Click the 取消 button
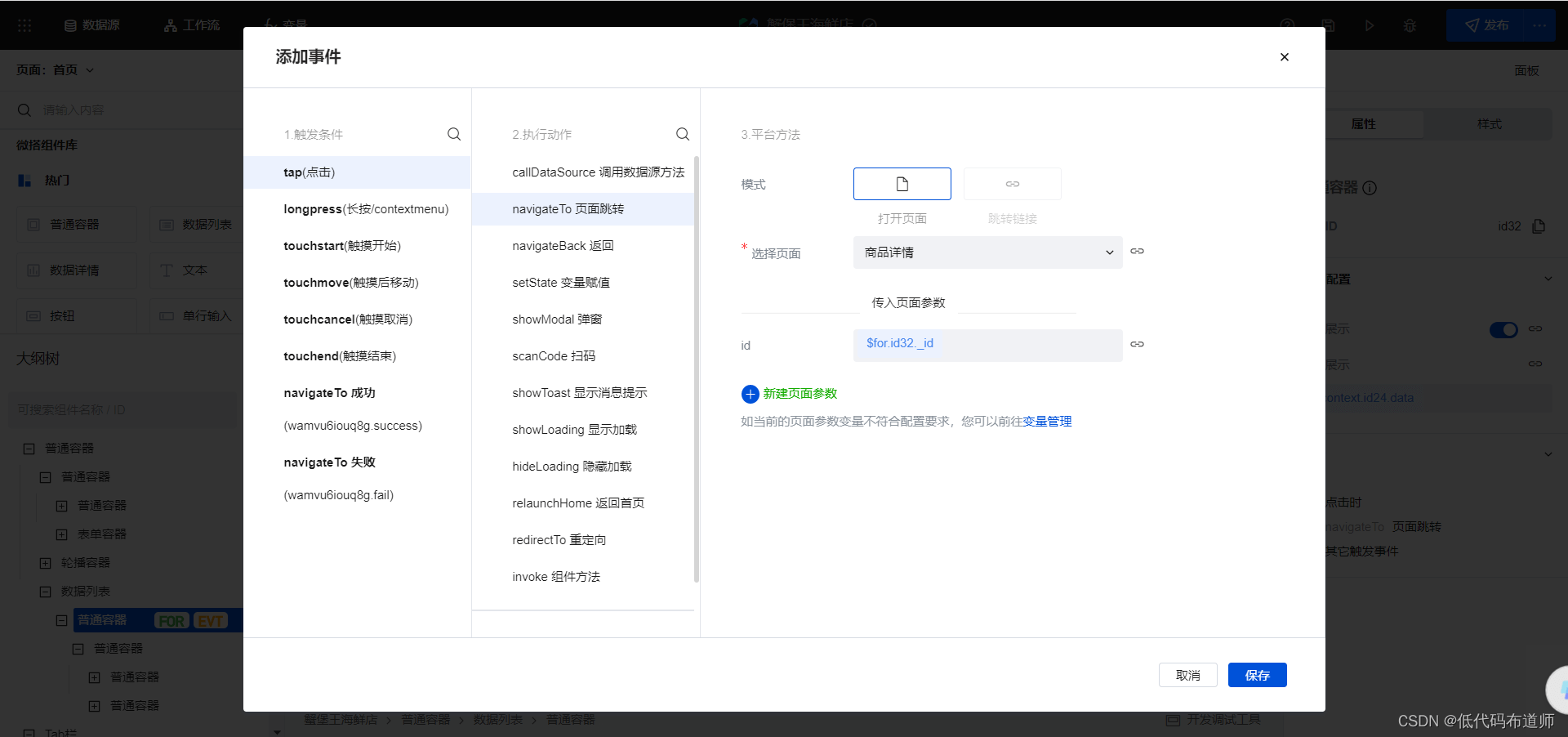The image size is (1568, 737). tap(1187, 675)
